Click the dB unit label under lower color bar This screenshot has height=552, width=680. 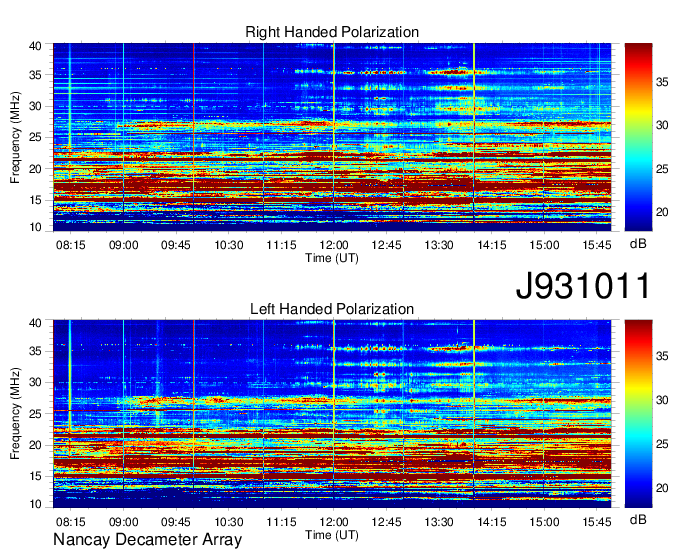pyautogui.click(x=638, y=520)
